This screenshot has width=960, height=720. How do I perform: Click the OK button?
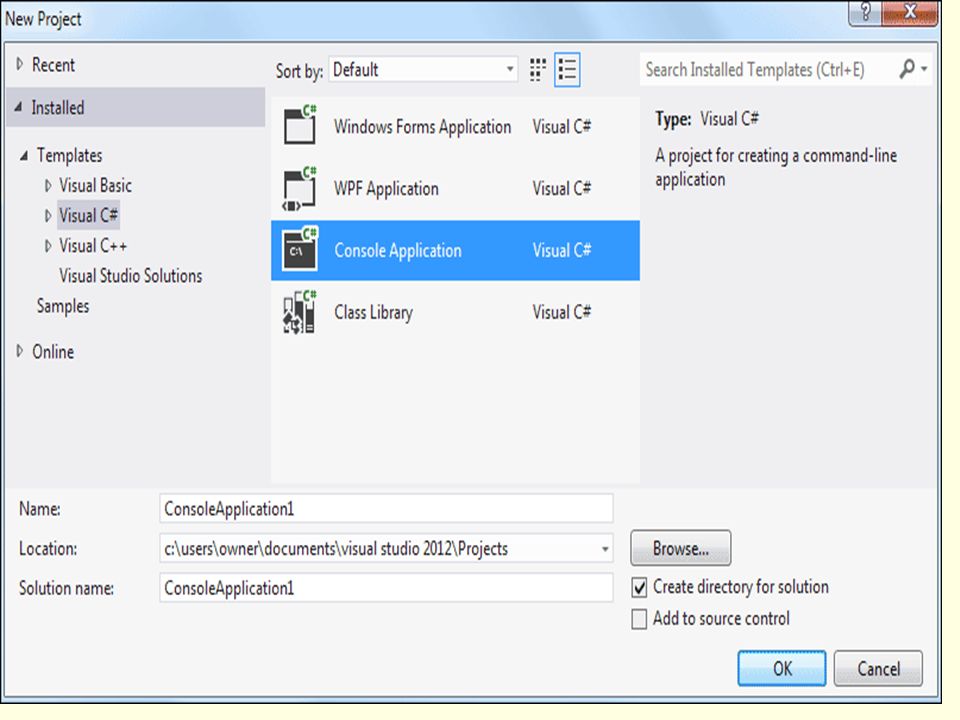click(x=782, y=668)
